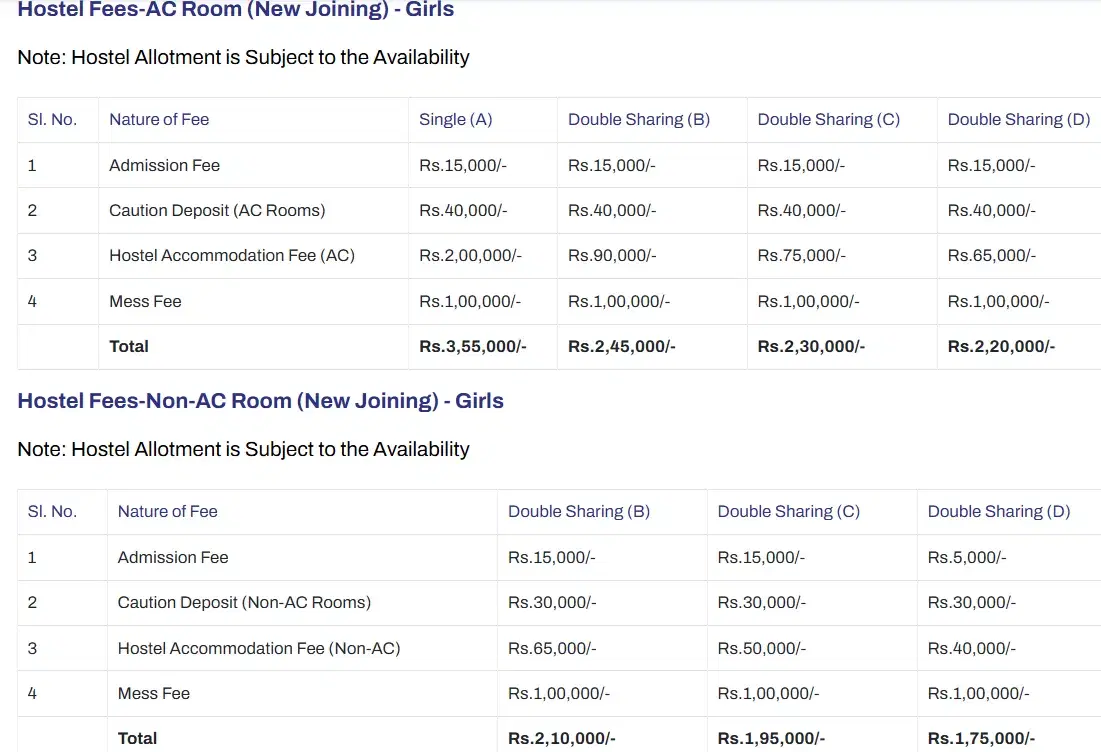Screen dimensions: 1101x752
Task: Click Double Sharing (B) header in AC table
Action: point(638,119)
